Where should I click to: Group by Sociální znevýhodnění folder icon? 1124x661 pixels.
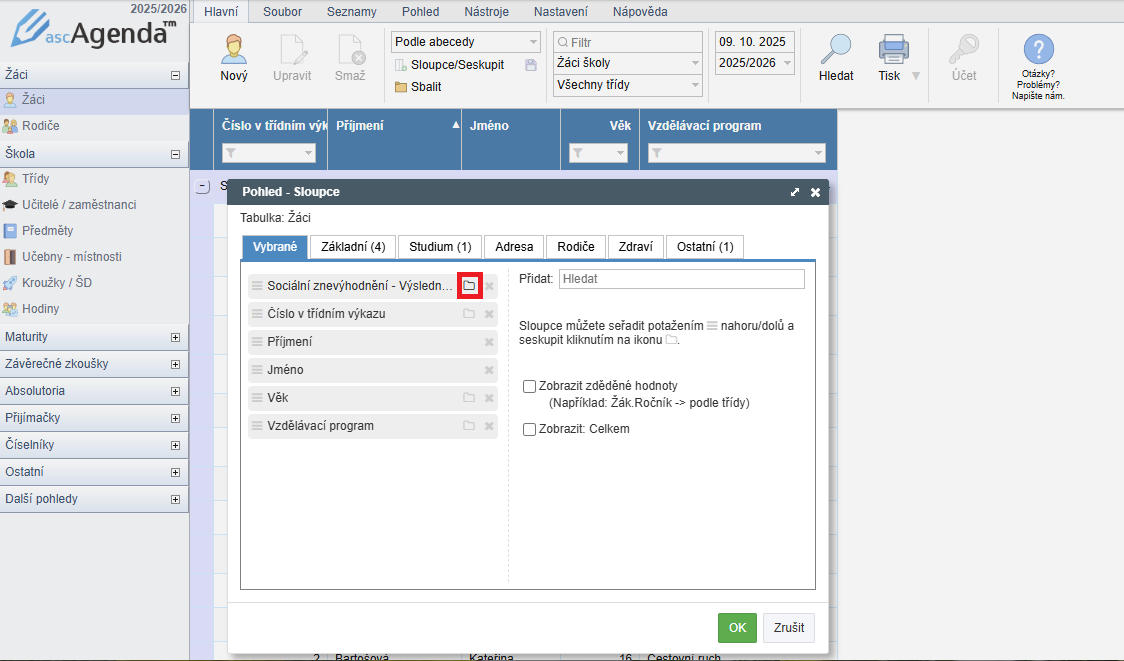tap(469, 286)
